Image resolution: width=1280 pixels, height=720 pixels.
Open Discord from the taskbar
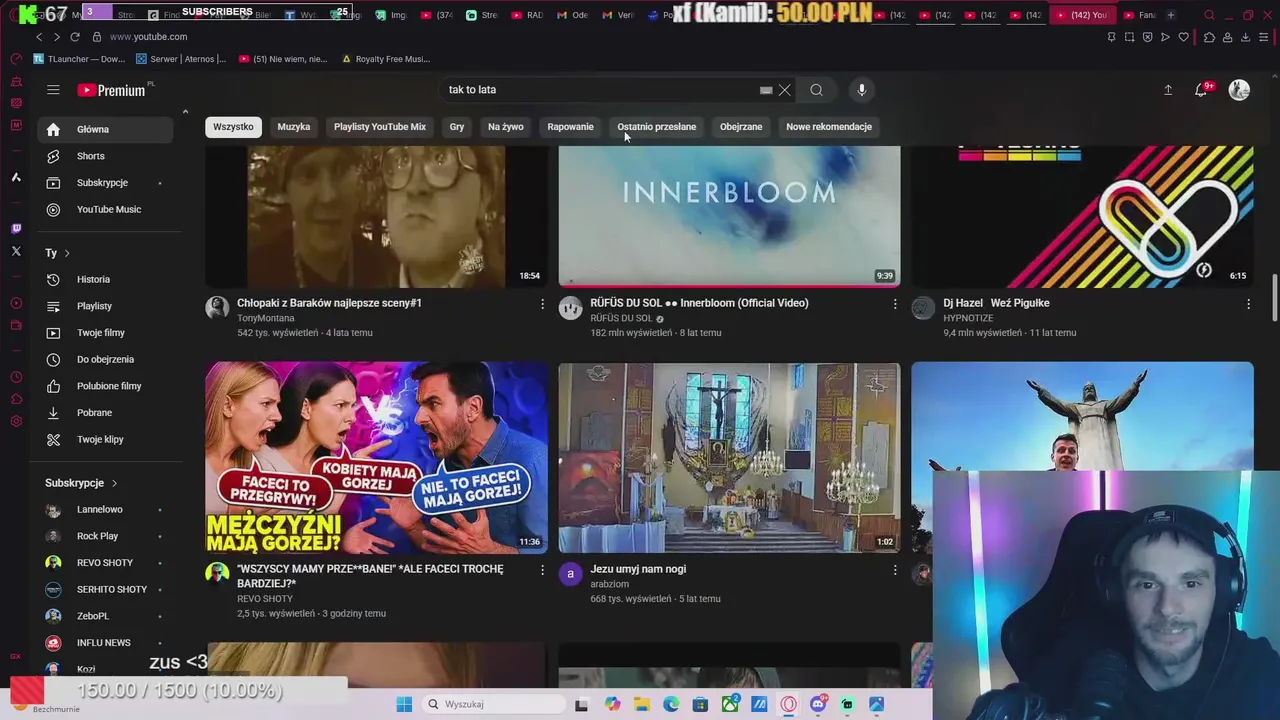pos(818,704)
